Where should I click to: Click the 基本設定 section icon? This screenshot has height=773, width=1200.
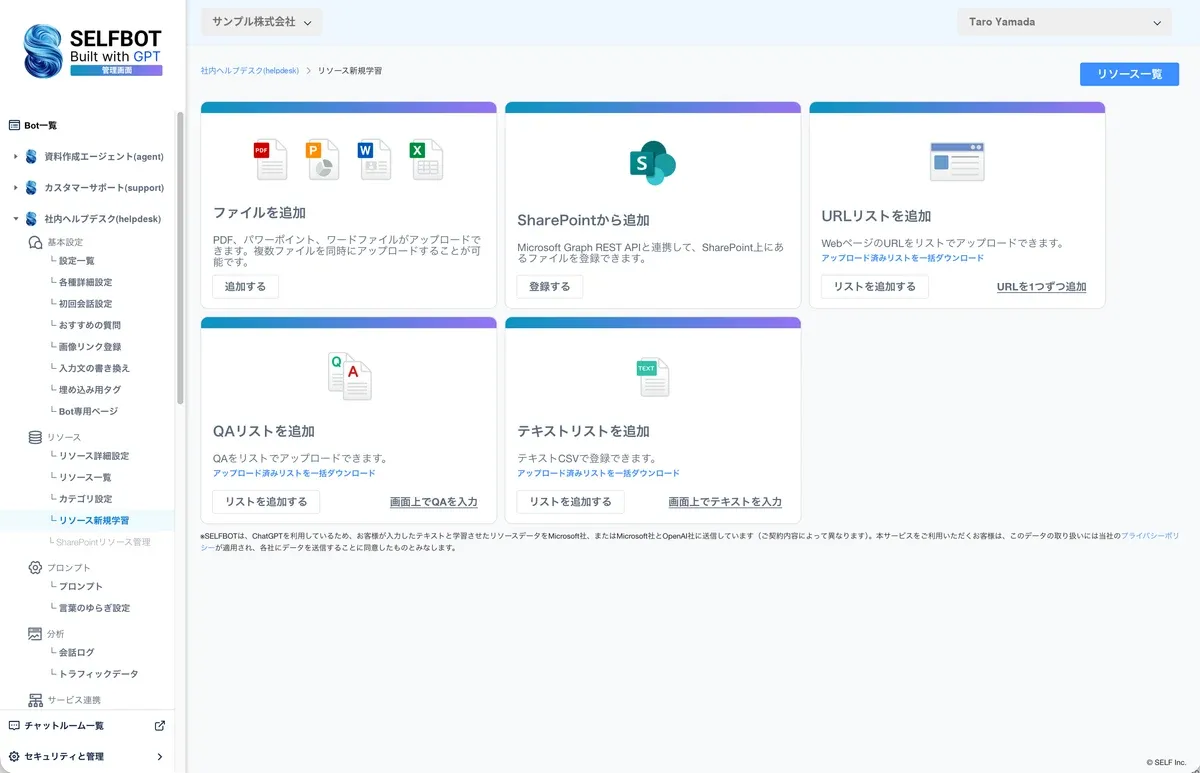tap(35, 243)
